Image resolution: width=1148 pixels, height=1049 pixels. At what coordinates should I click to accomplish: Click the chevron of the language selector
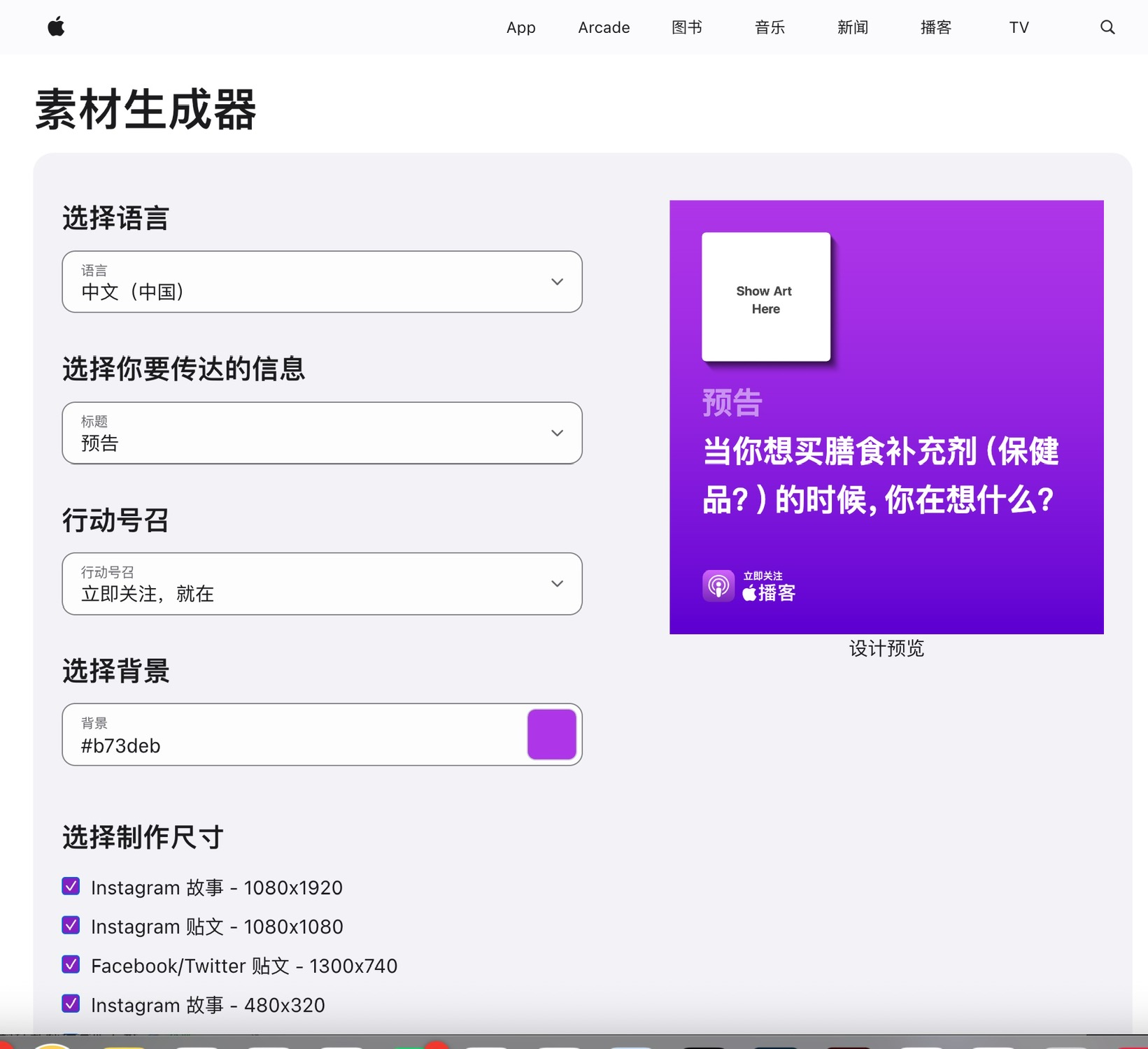557,282
